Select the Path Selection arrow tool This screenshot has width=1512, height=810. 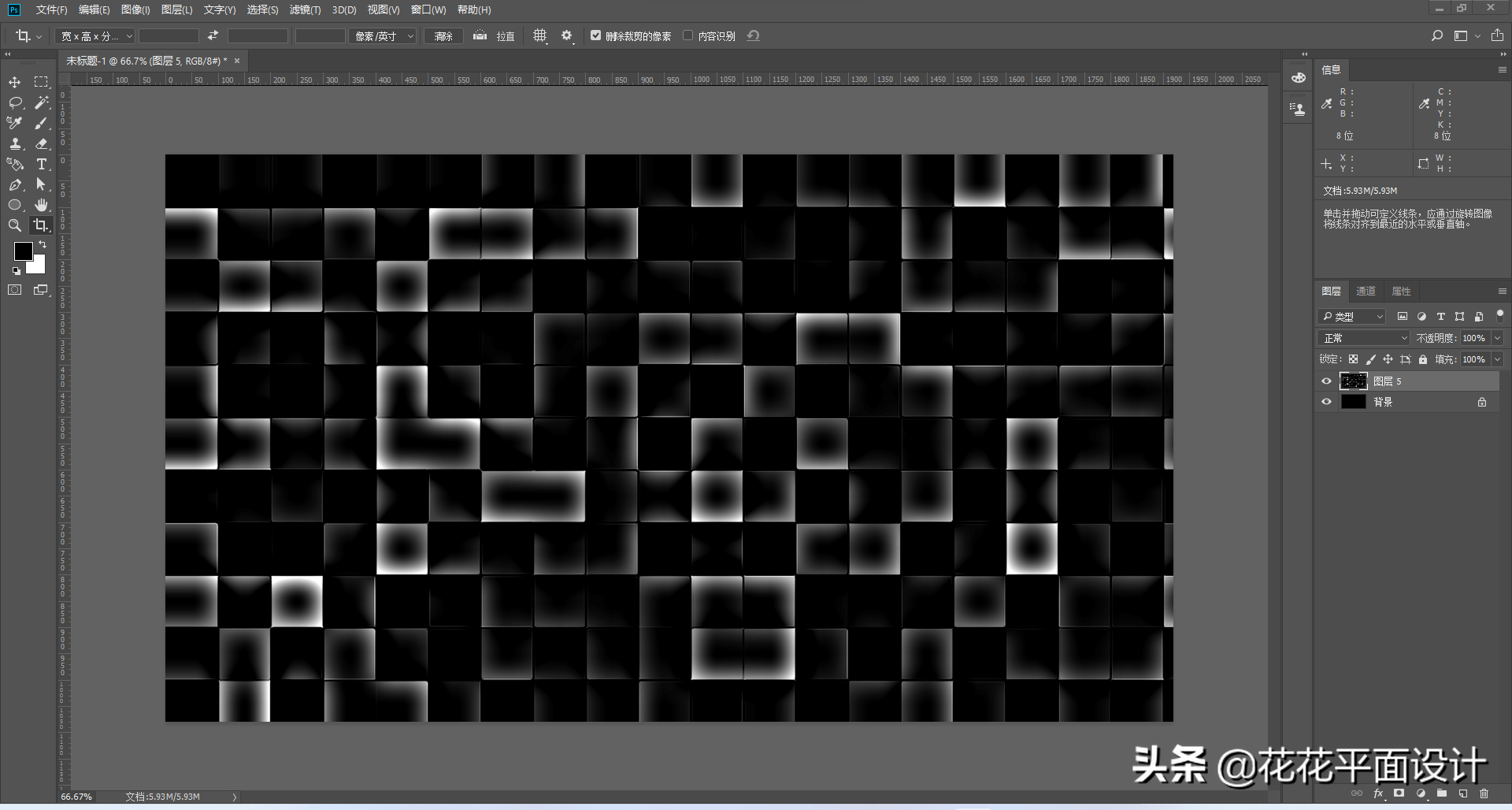[41, 185]
